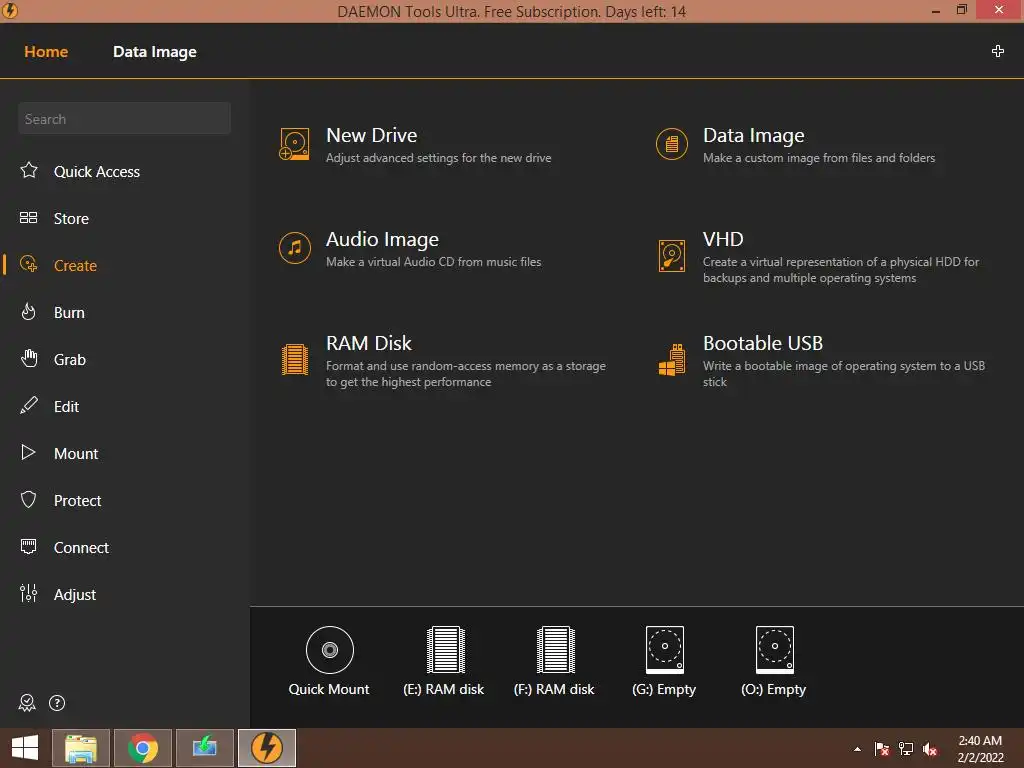Switch to the Data Image tab

tap(155, 52)
